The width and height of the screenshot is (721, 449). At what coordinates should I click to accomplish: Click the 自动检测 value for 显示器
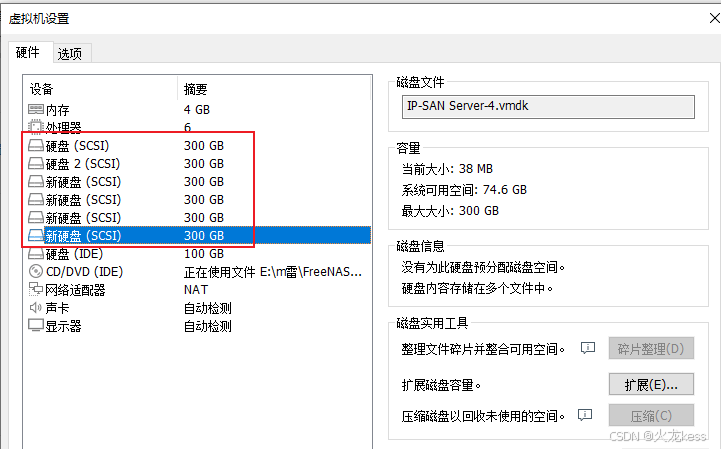(208, 326)
